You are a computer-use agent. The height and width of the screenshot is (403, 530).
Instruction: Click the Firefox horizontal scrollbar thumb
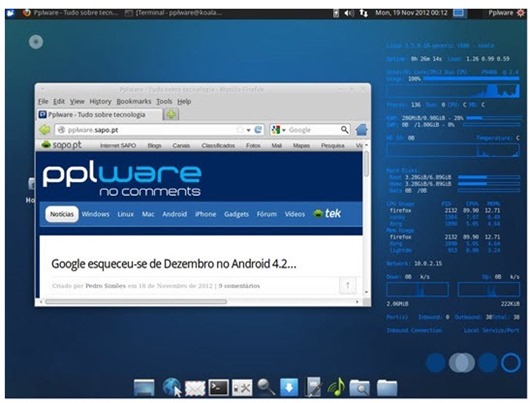coord(136,302)
